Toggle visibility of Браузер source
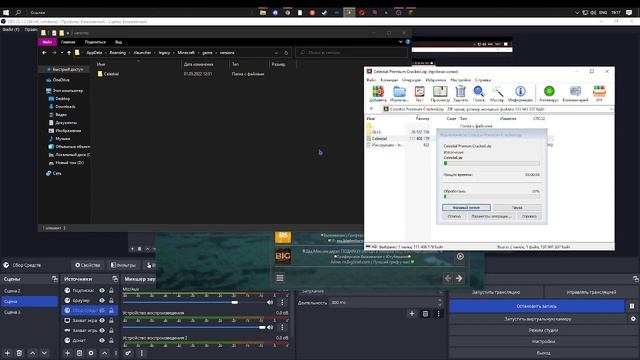 point(102,300)
